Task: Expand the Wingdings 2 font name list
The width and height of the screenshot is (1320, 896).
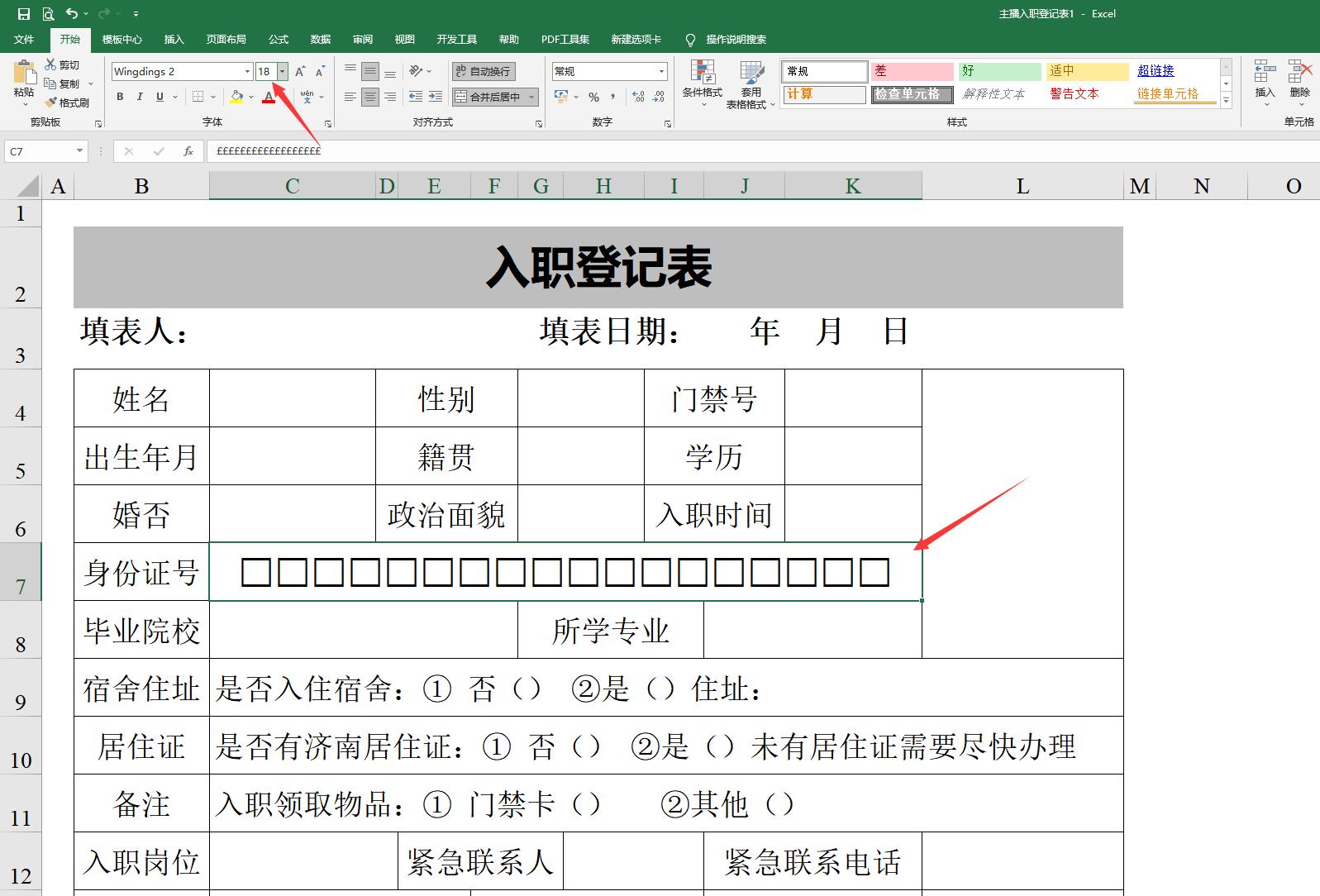Action: [246, 71]
